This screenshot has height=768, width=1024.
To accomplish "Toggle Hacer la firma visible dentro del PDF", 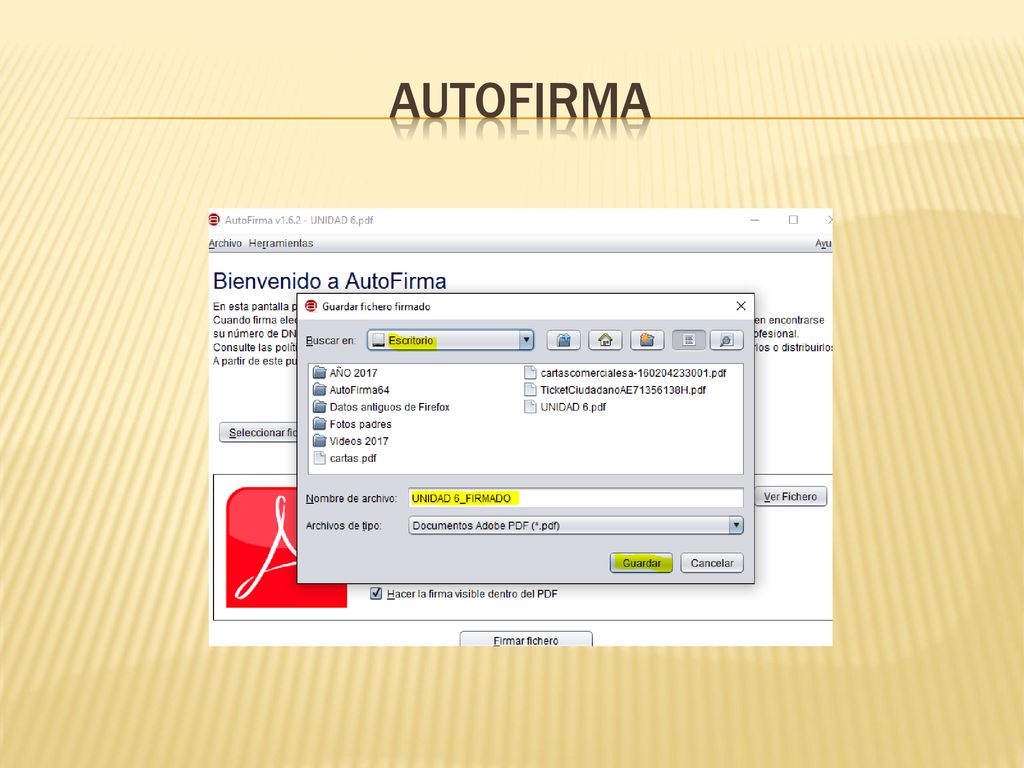I will pyautogui.click(x=376, y=593).
